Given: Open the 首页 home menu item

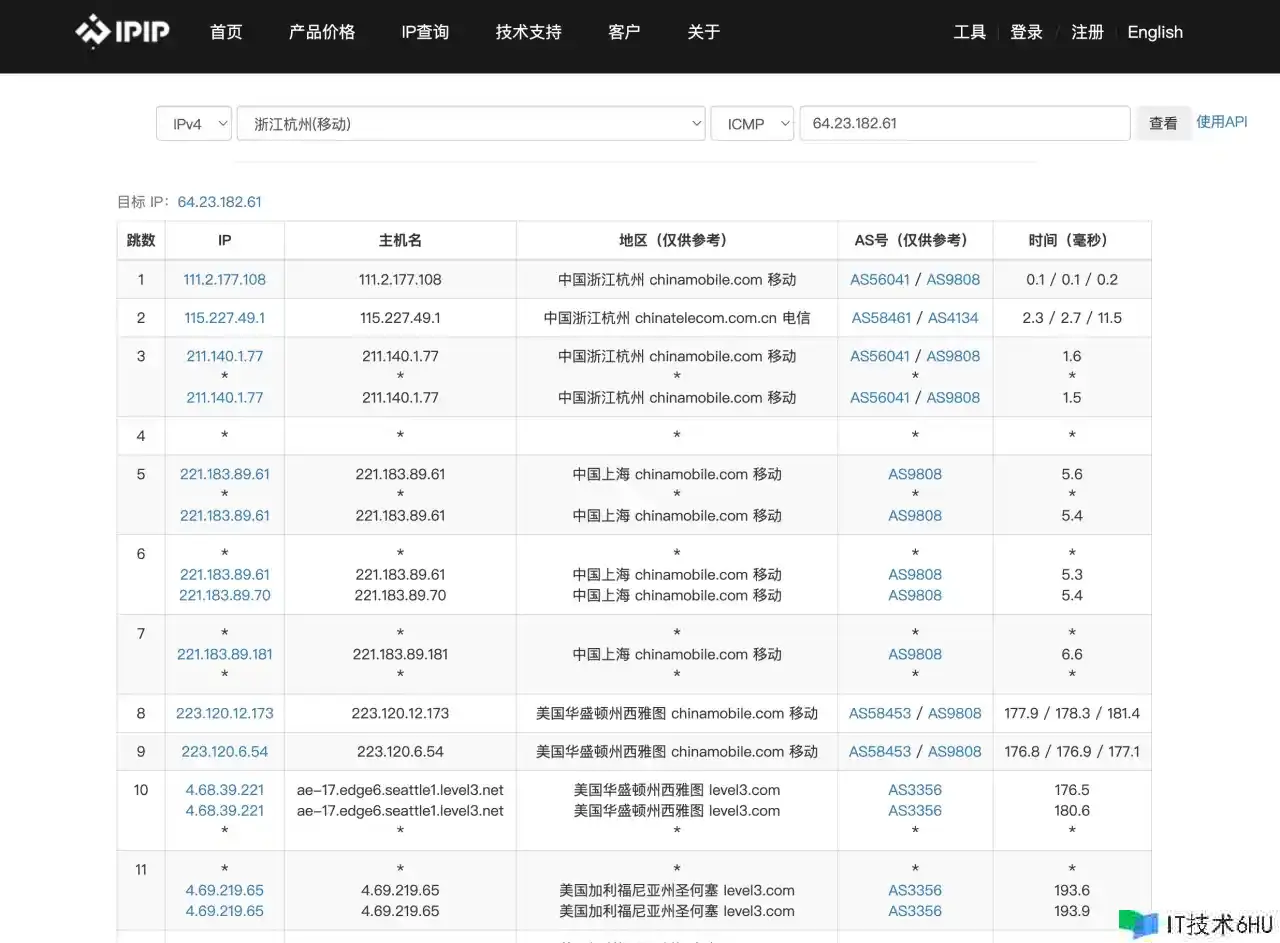Looking at the screenshot, I should (226, 32).
